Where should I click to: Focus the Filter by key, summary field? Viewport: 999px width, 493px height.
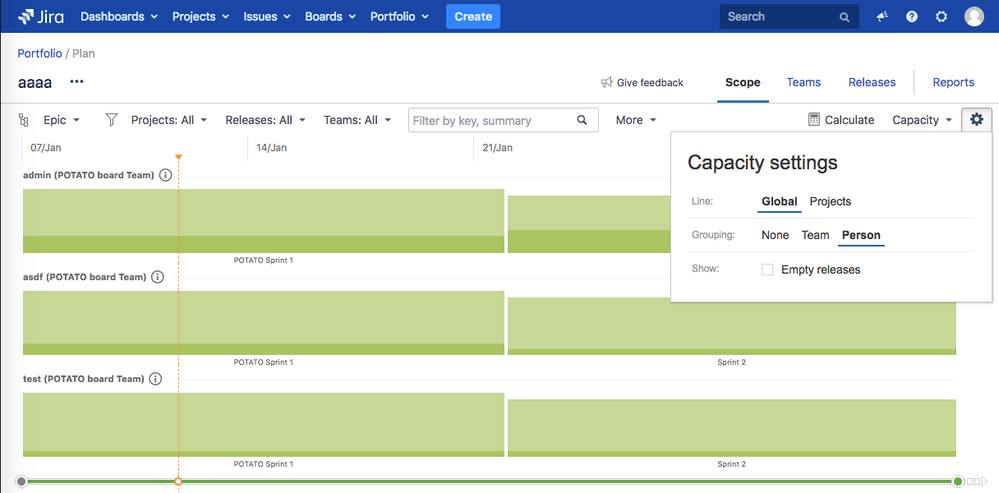[503, 120]
